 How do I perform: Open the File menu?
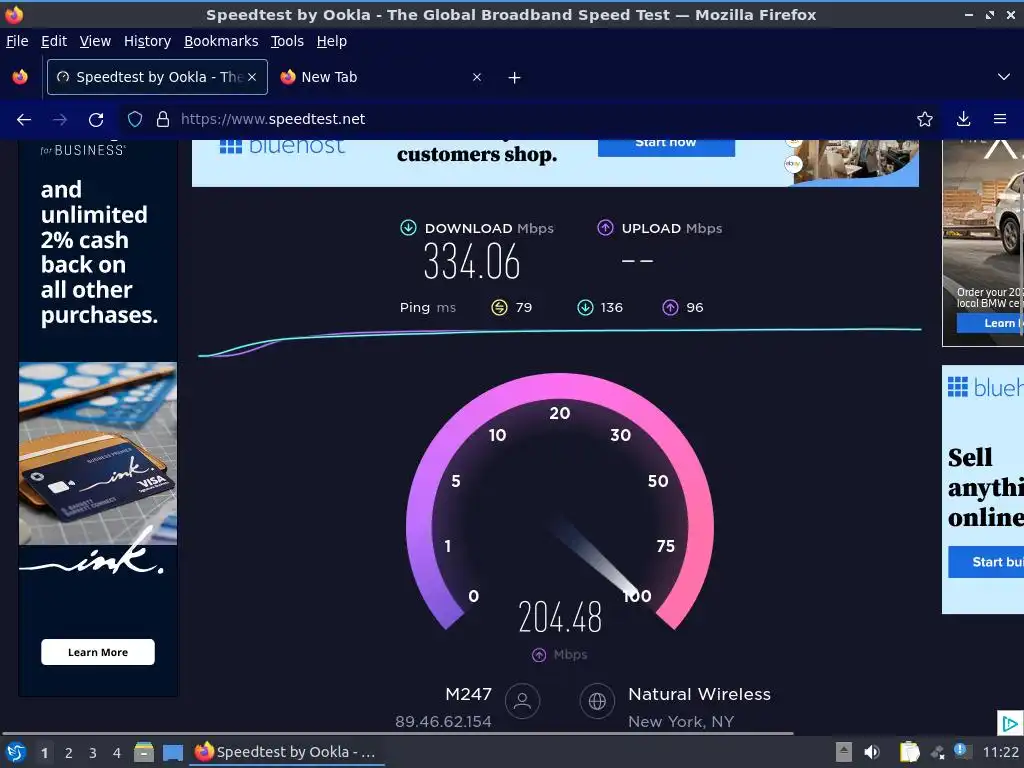(x=17, y=41)
